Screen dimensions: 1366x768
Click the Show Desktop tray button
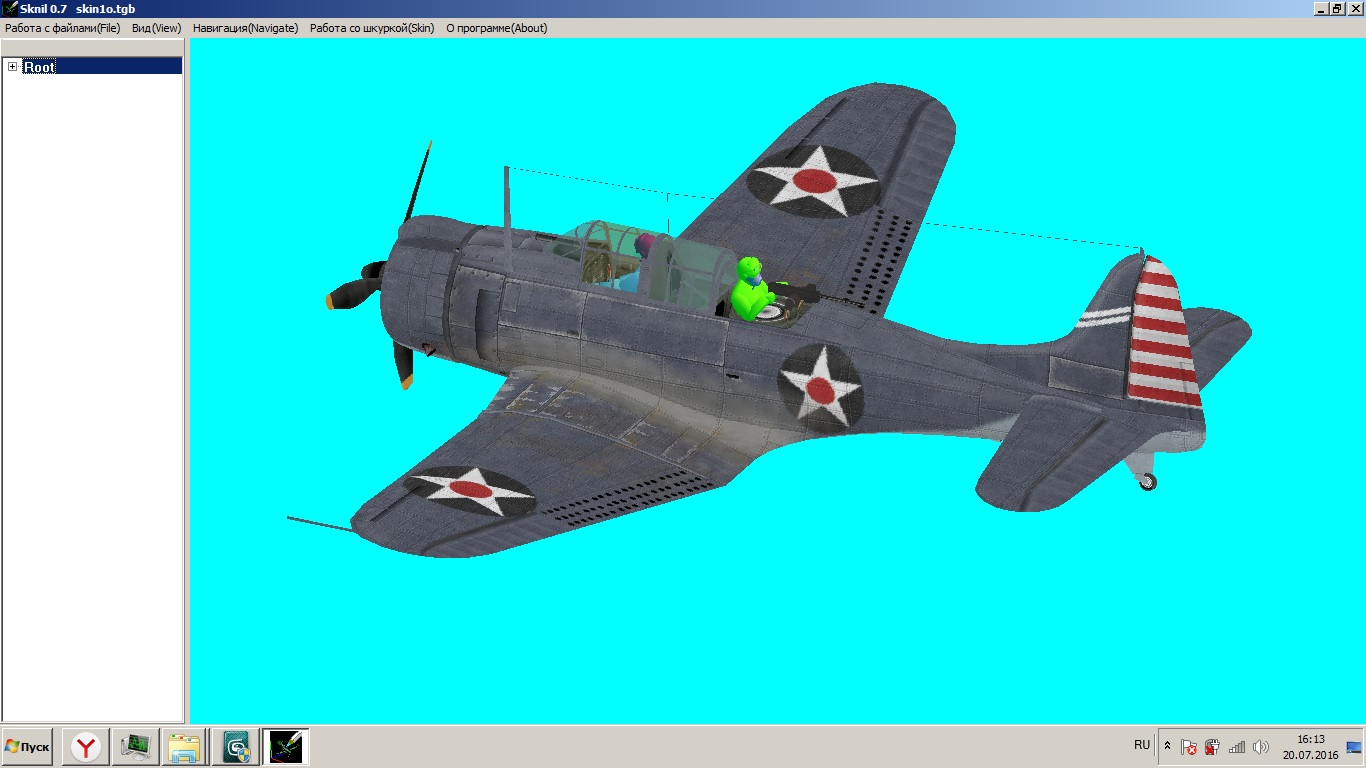1354,747
